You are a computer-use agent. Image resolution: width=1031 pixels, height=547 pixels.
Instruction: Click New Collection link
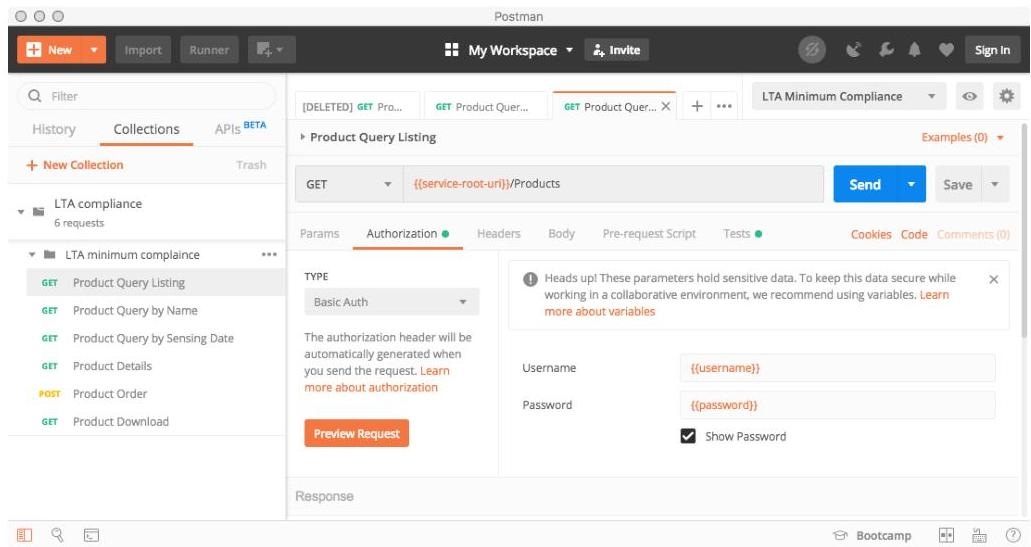click(74, 165)
